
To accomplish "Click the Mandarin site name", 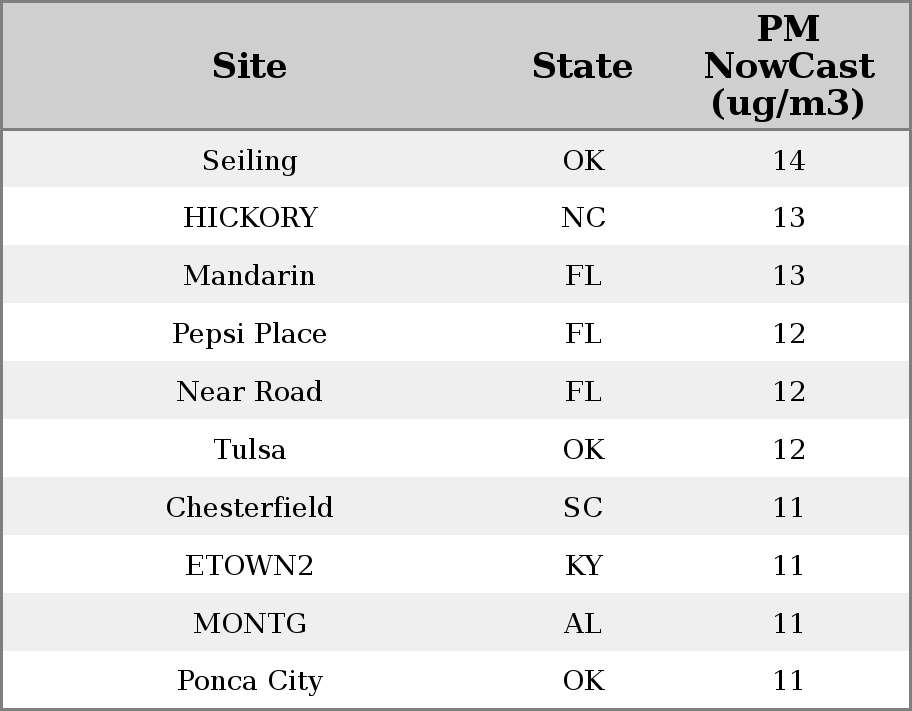I will click(x=250, y=276).
